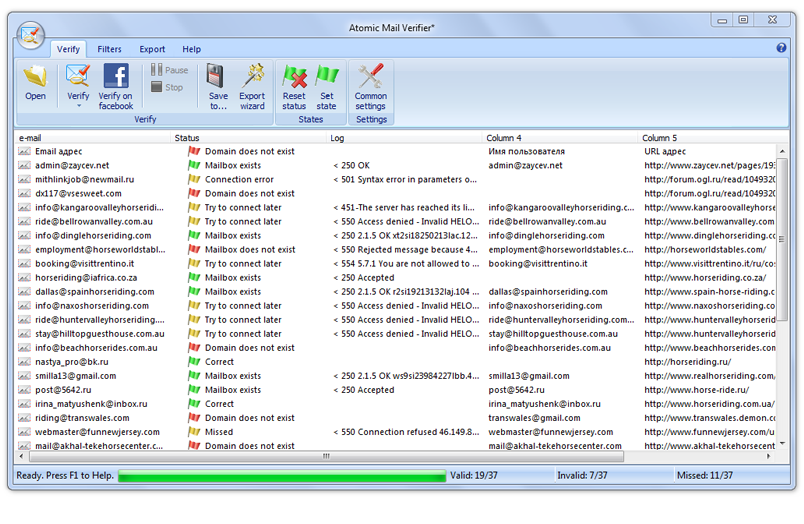804x524 pixels.
Task: Sort by the e-mail column header
Action: click(x=93, y=138)
